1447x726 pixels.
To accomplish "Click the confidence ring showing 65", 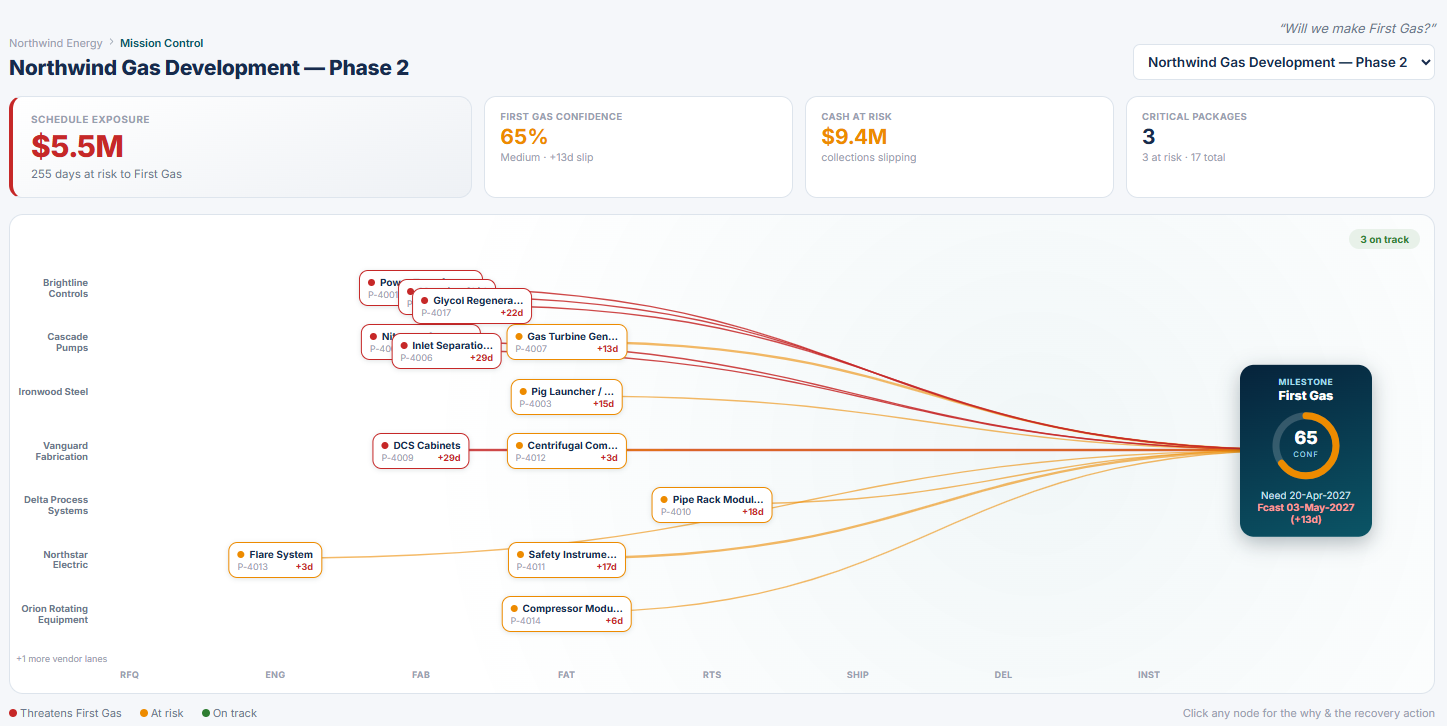I will [1306, 445].
